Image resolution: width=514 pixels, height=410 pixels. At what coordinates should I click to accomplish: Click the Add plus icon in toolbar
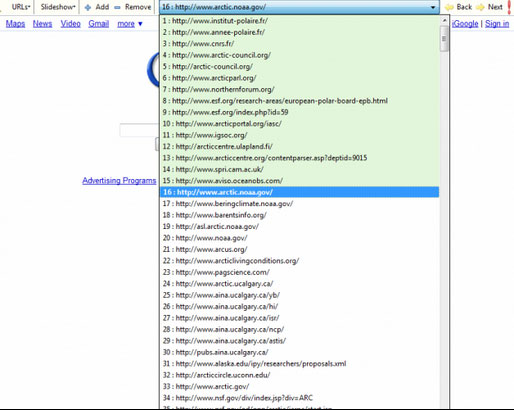[x=88, y=7]
